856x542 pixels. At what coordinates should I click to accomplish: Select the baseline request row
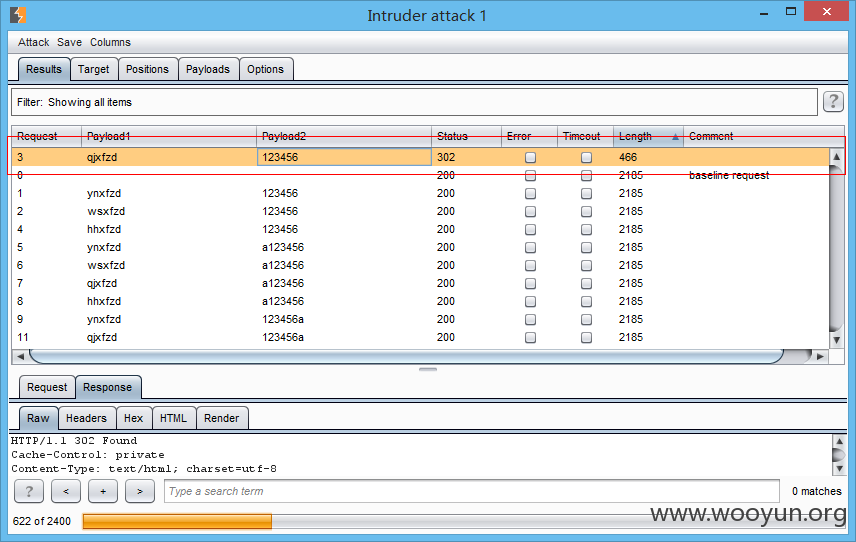point(420,175)
